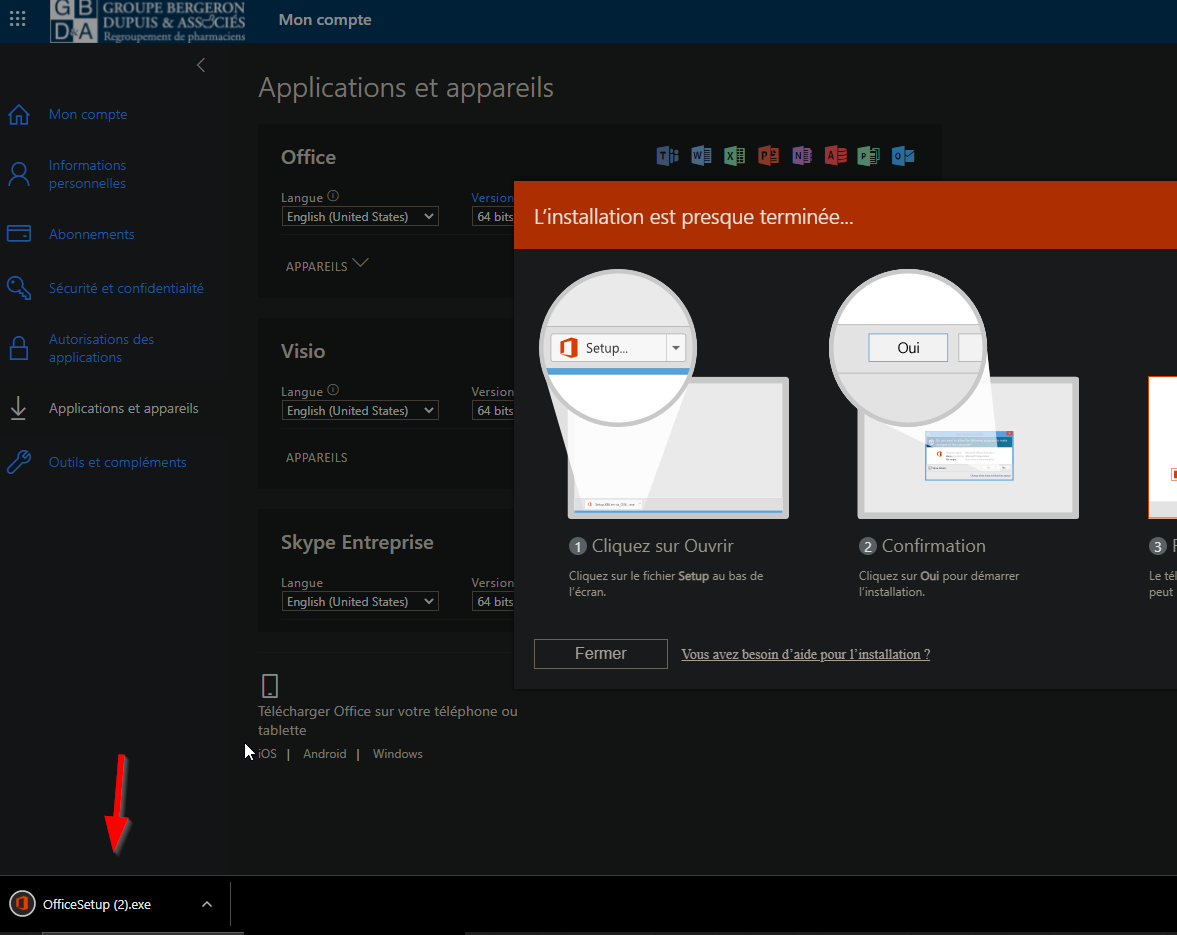Click the info icon next to Office Langue
This screenshot has width=1177, height=935.
point(333,196)
